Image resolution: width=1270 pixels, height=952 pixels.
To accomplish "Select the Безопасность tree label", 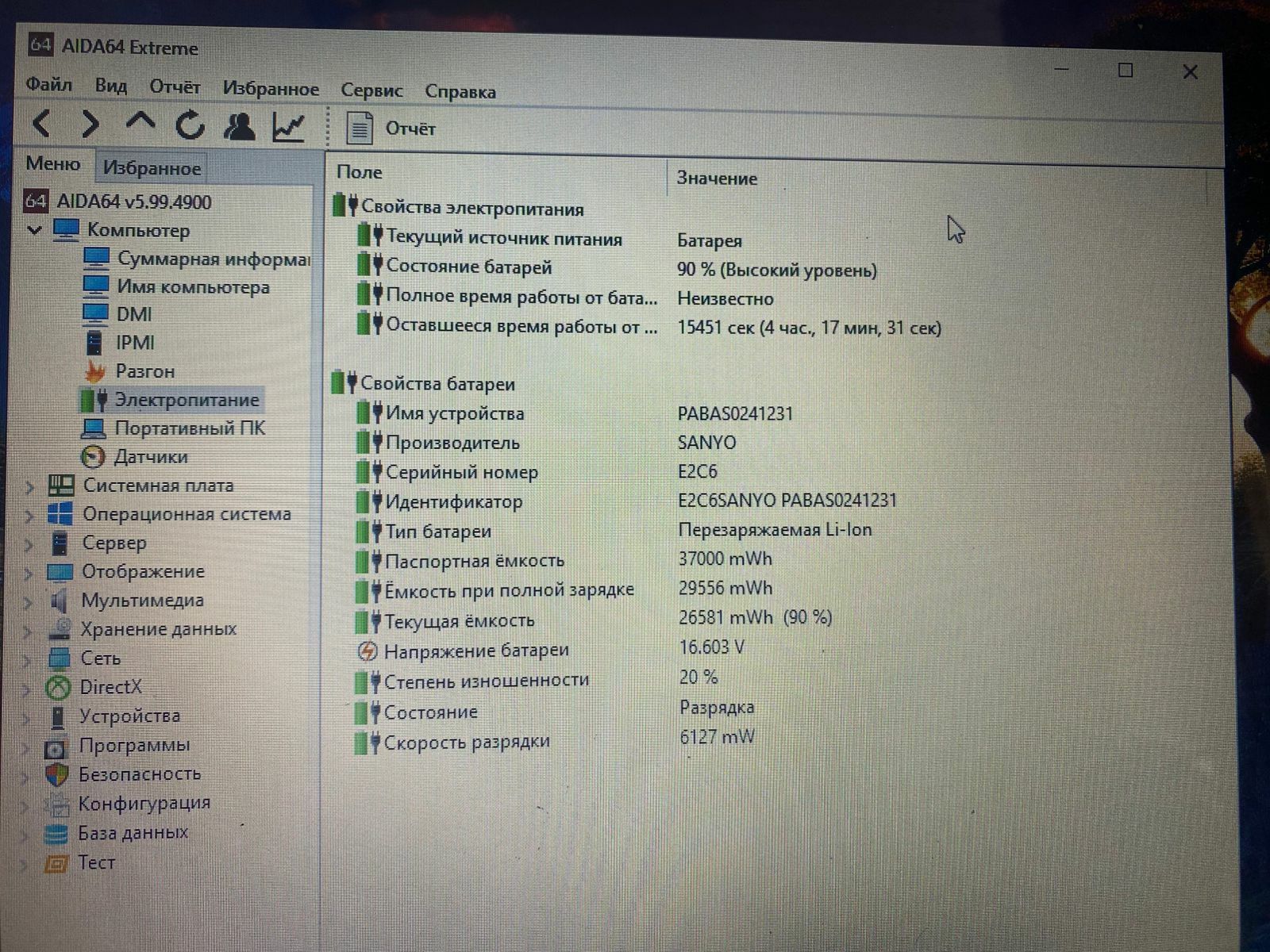I will point(139,773).
